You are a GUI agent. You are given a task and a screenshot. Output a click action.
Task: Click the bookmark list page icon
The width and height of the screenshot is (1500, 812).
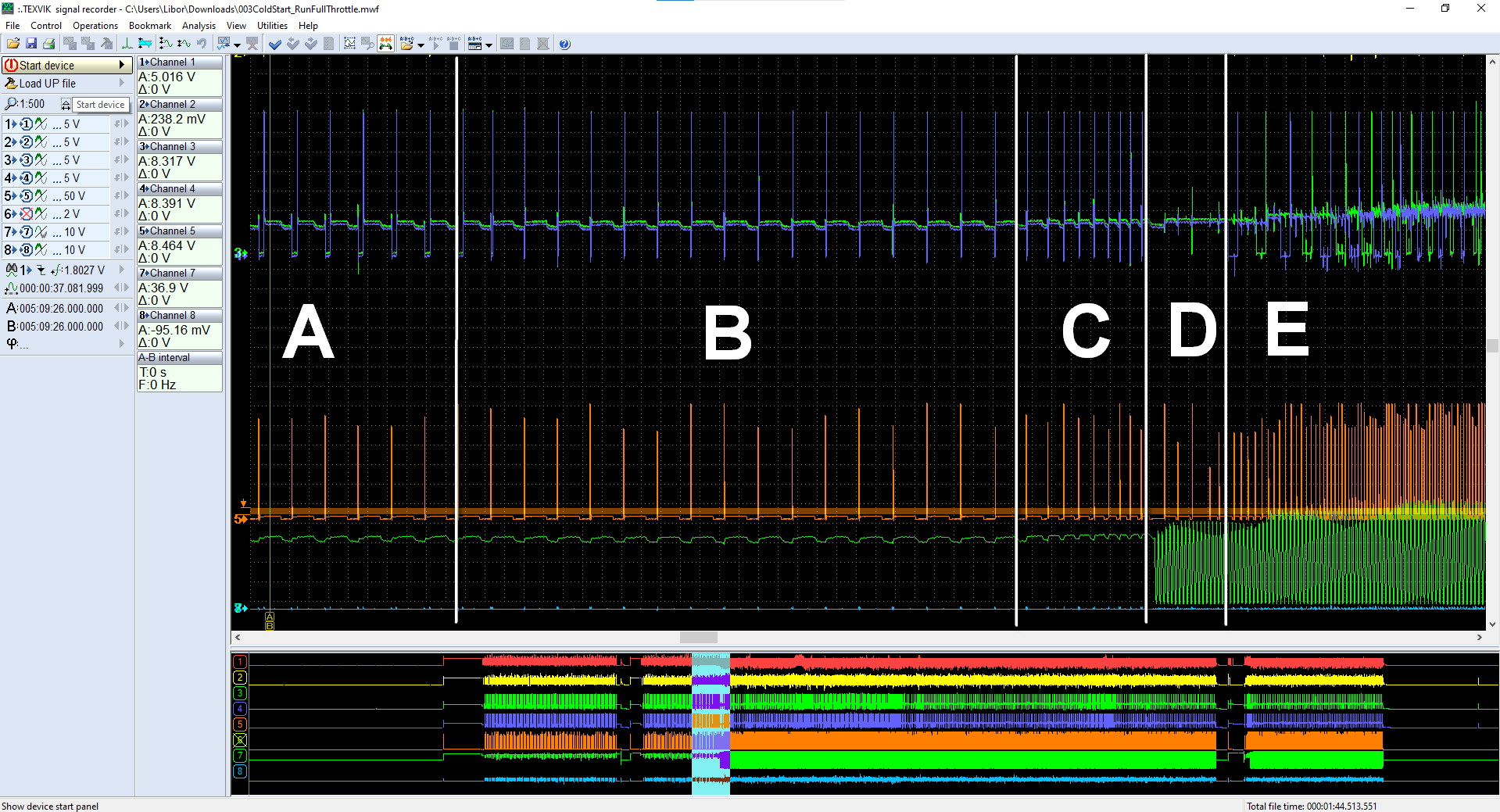[x=329, y=44]
